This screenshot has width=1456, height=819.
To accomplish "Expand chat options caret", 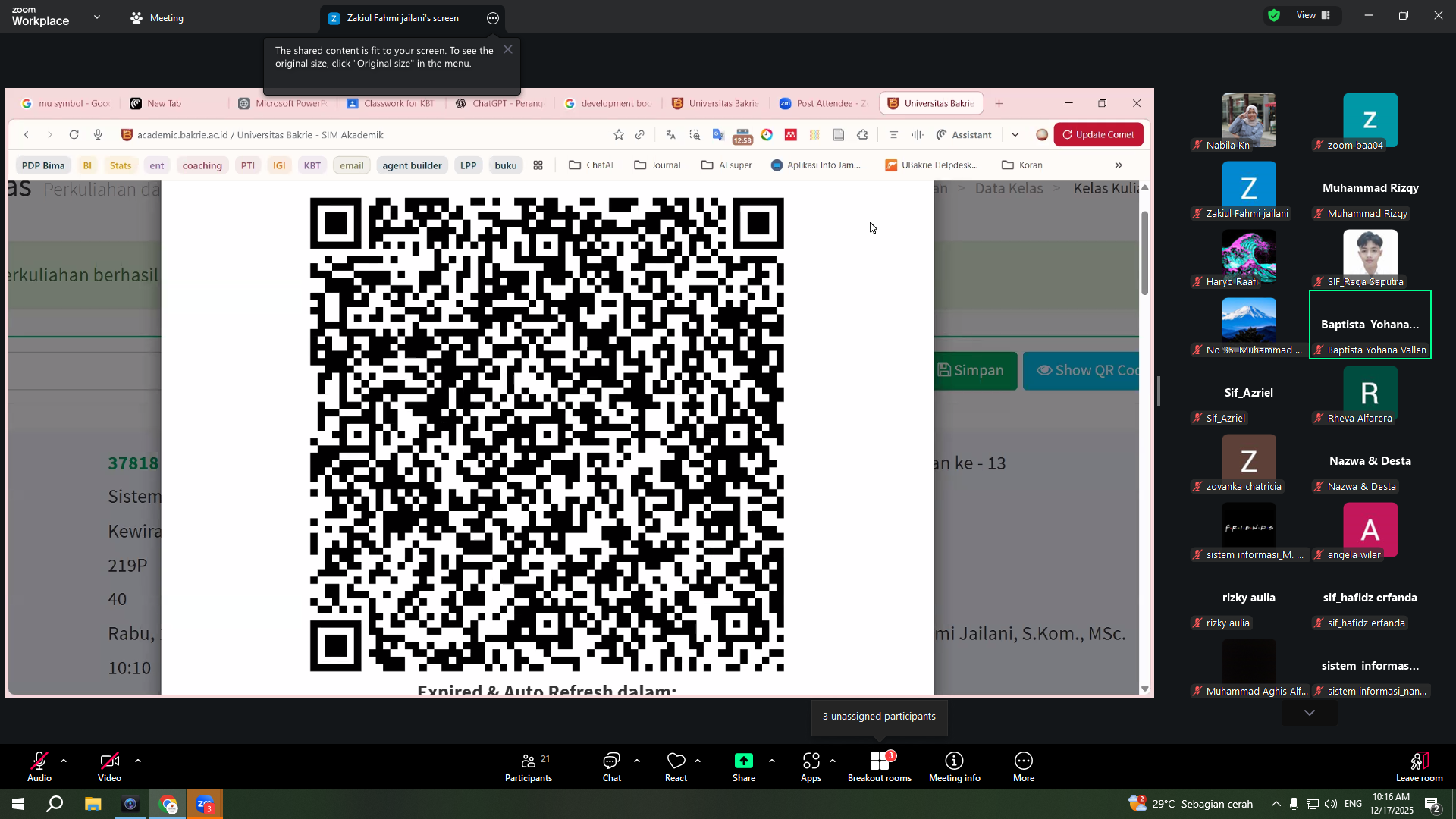I will point(637,761).
